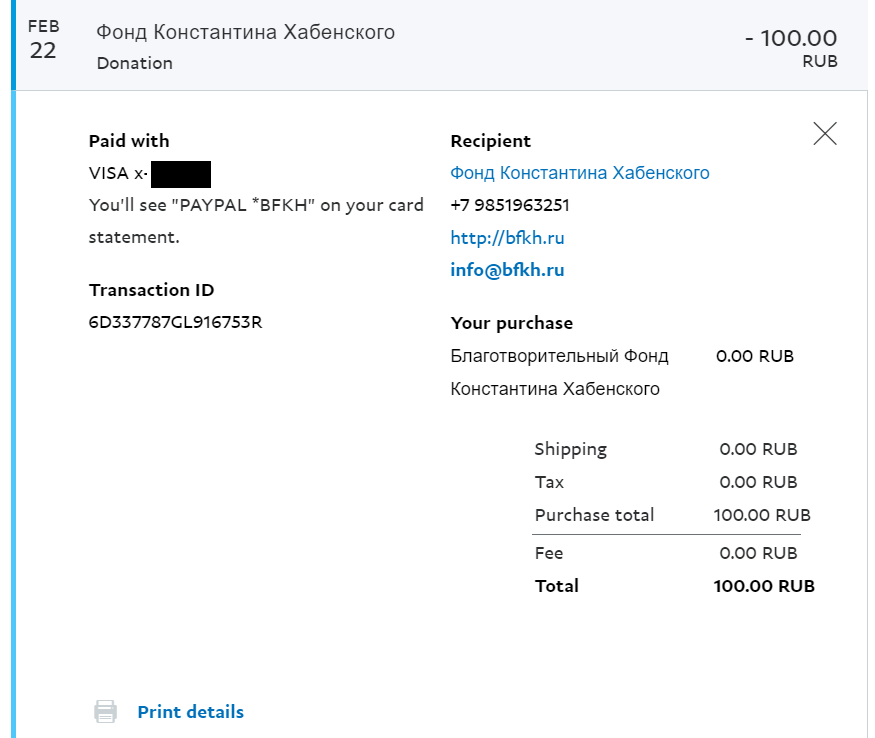The width and height of the screenshot is (875, 738).
Task: Click the Благотворительный Фонд purchase item
Action: pyautogui.click(x=559, y=356)
